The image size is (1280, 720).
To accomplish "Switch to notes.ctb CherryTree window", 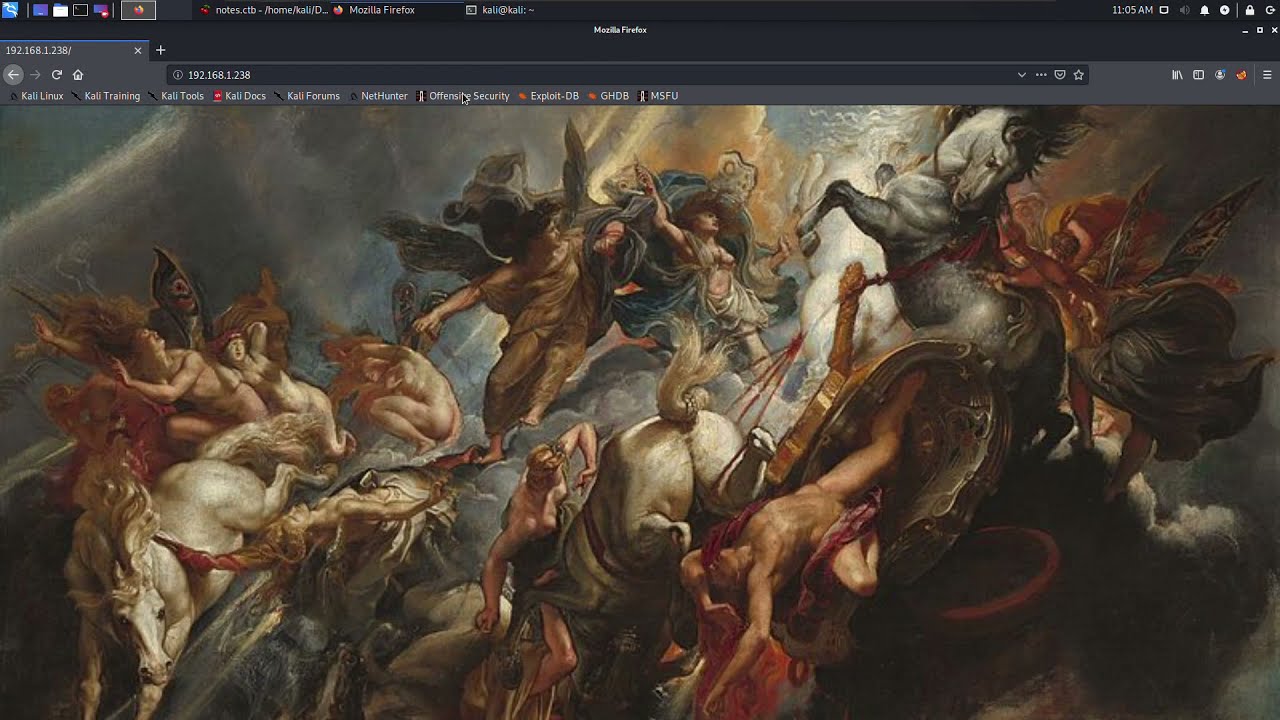I will click(x=264, y=10).
